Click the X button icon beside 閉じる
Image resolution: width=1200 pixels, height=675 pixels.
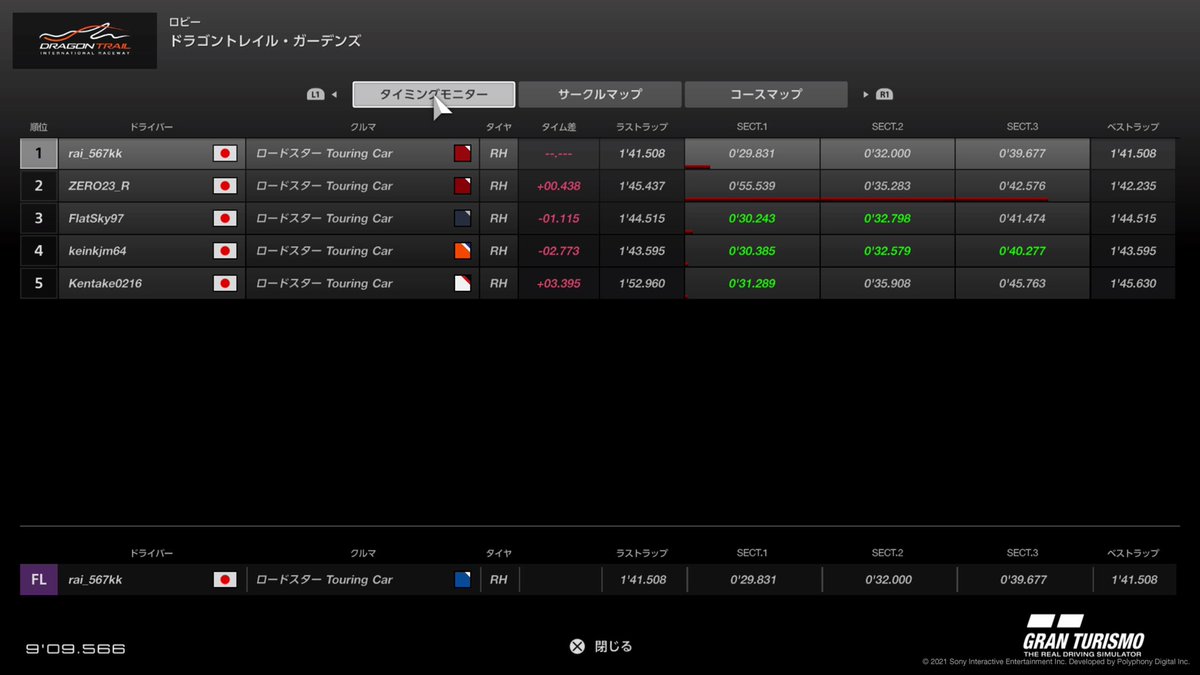click(577, 646)
